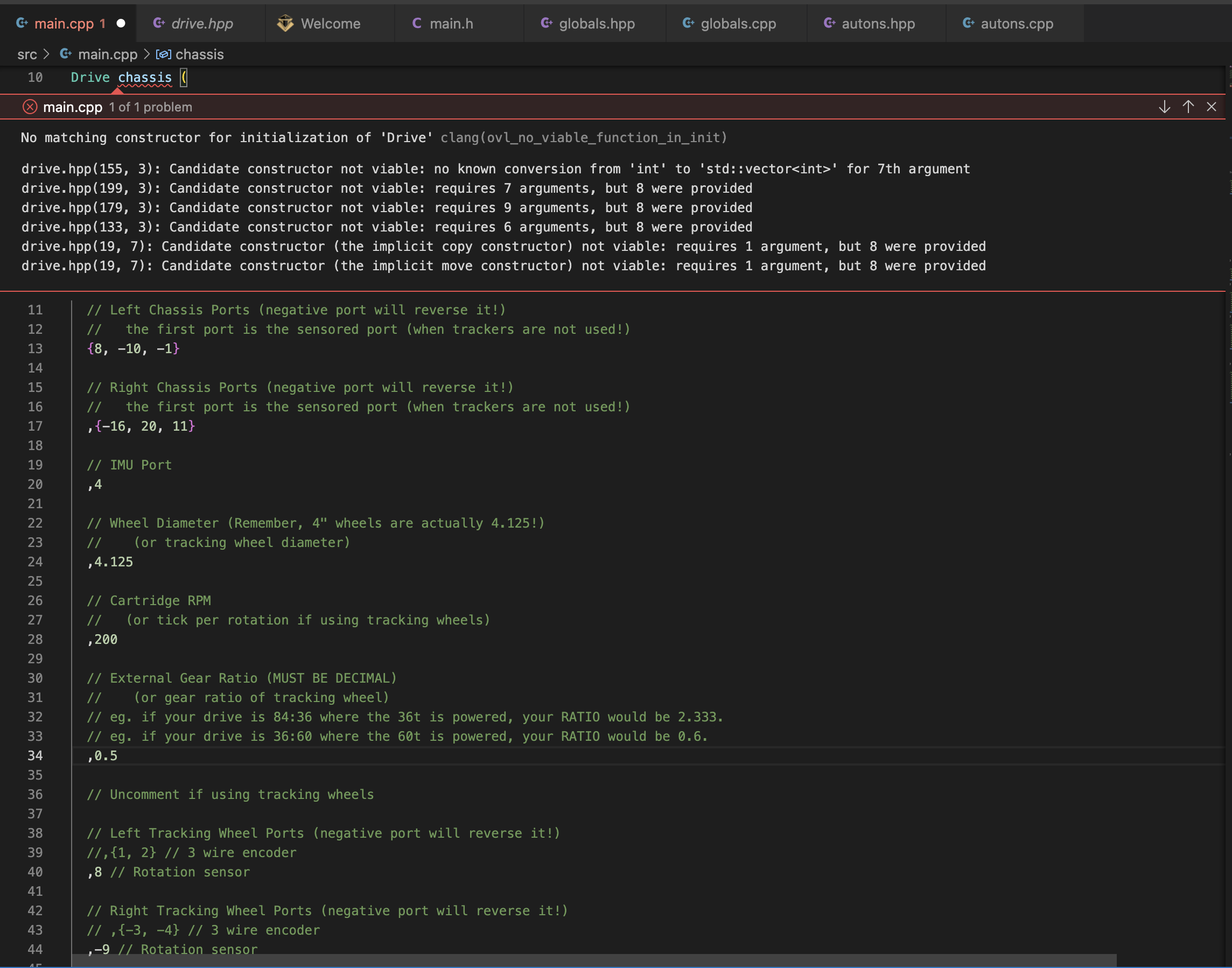Open the drive.hpp tab

coord(201,23)
